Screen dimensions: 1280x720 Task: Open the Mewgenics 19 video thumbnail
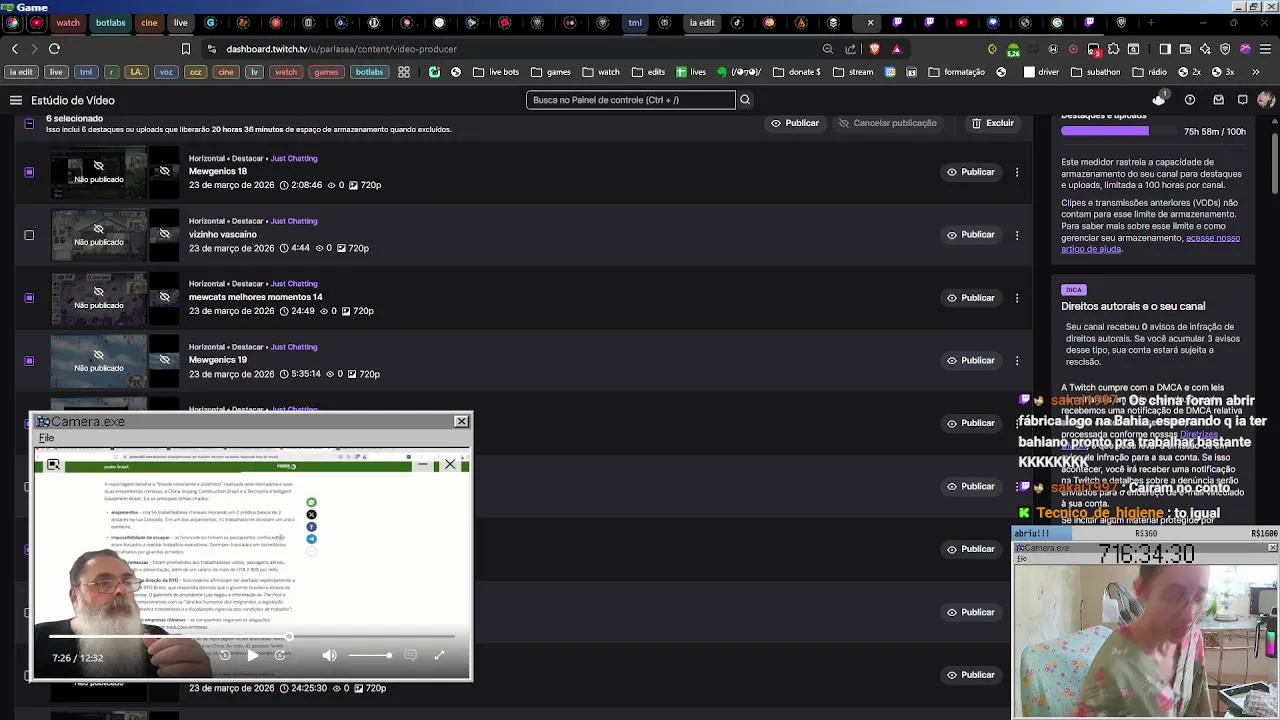[99, 360]
